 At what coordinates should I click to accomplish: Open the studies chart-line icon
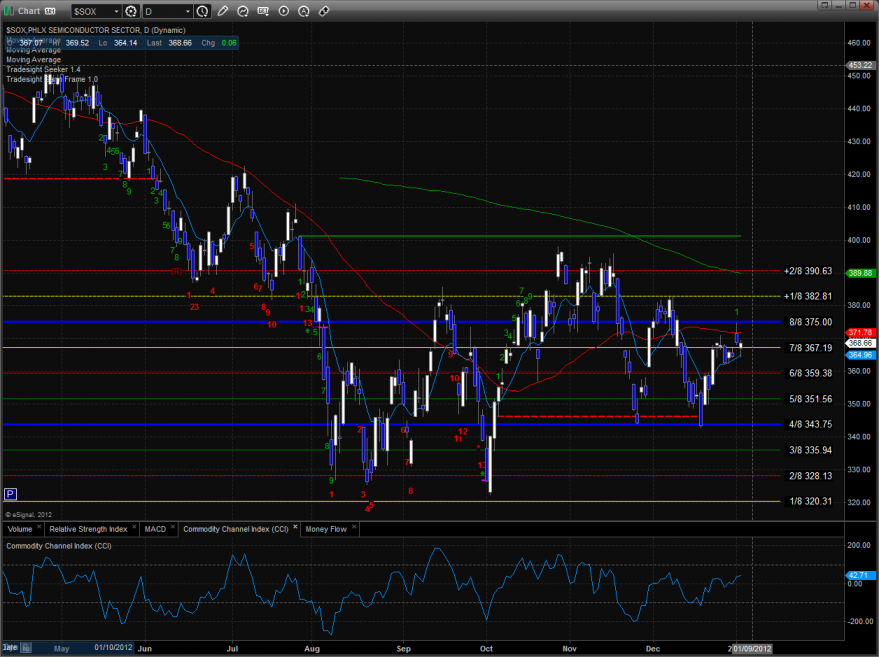click(243, 11)
